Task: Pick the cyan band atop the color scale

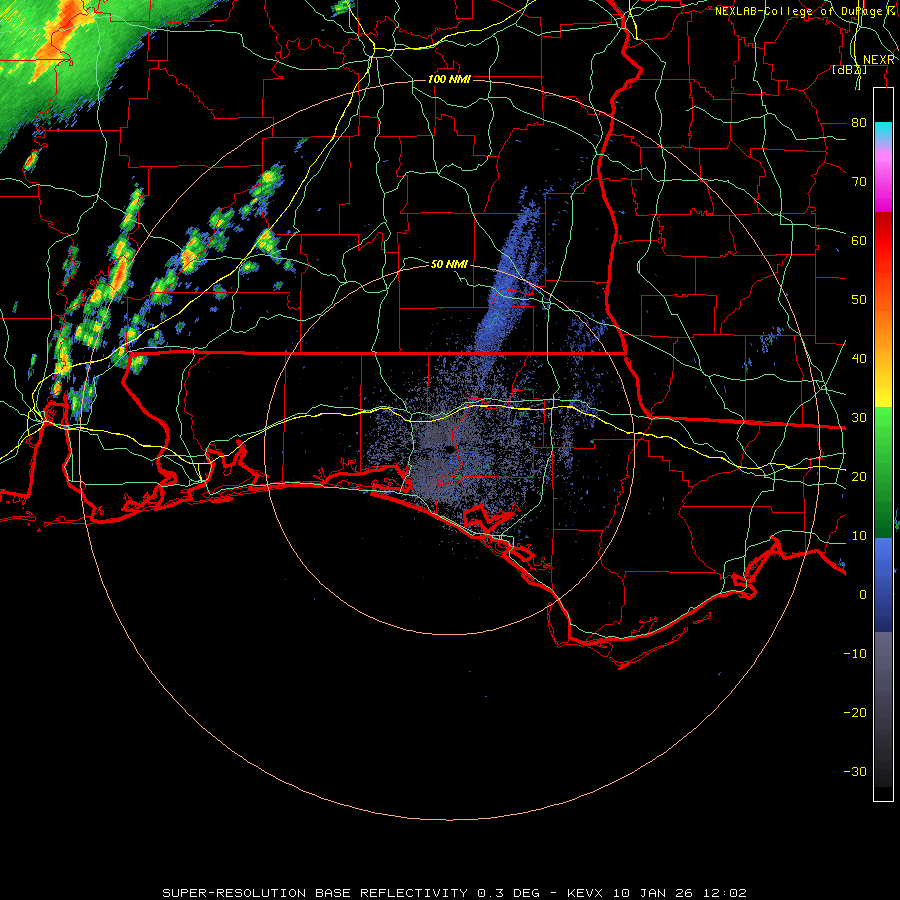Action: point(883,132)
